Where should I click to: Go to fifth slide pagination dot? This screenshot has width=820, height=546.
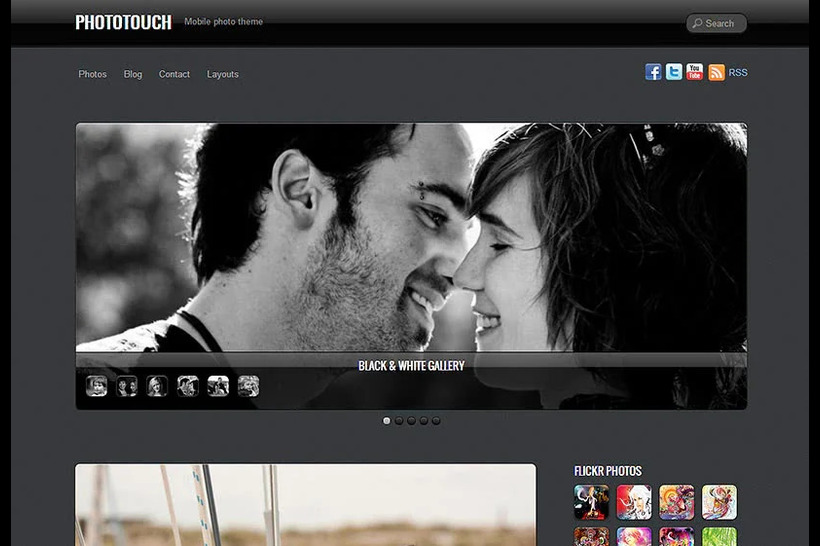point(436,421)
